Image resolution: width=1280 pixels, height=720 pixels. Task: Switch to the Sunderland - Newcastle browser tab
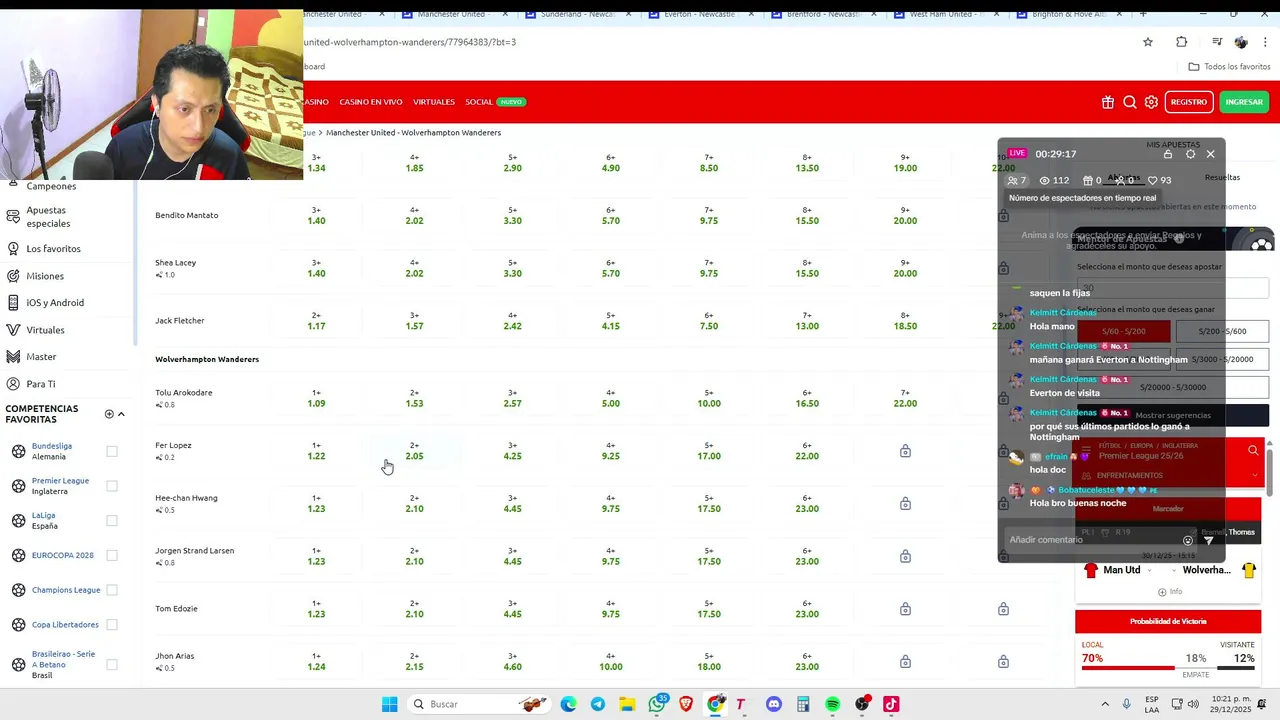(x=578, y=14)
